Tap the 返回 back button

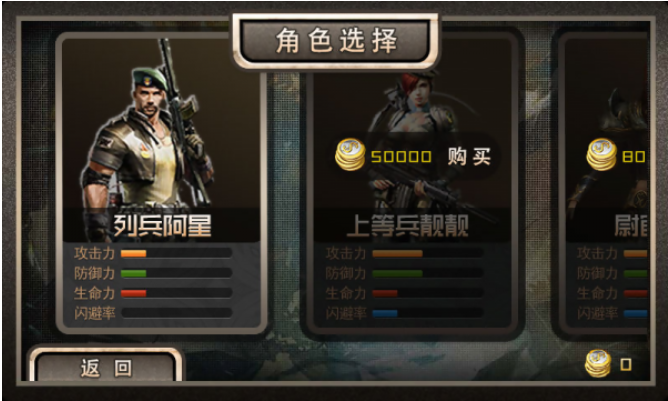click(x=106, y=366)
